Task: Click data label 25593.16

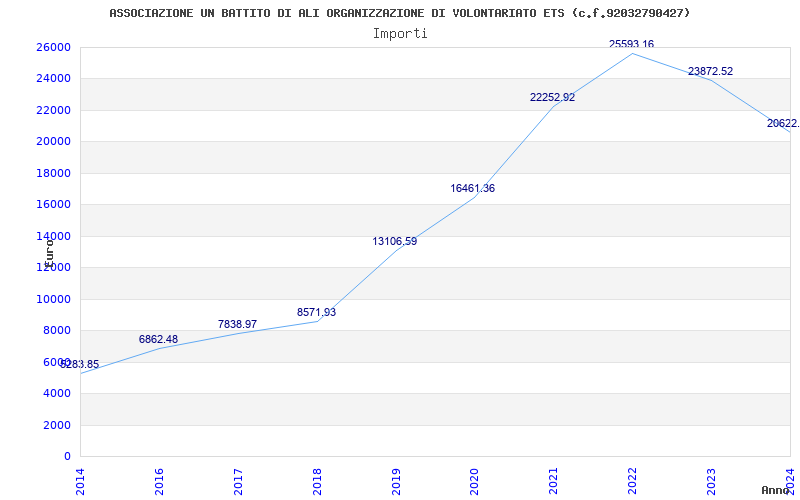Action: pyautogui.click(x=631, y=44)
